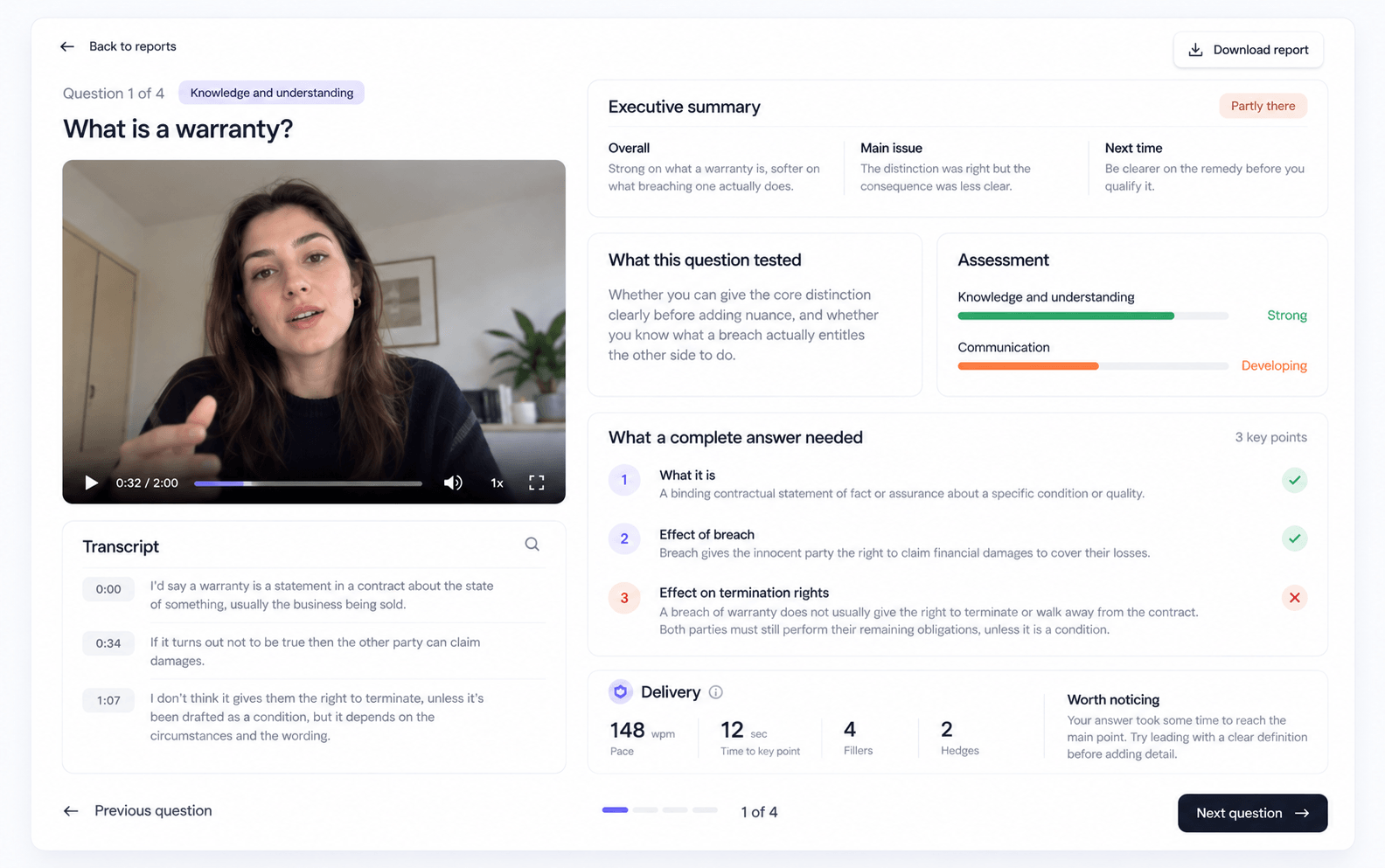Open video in fullscreen mode
1385x868 pixels.
tap(537, 483)
